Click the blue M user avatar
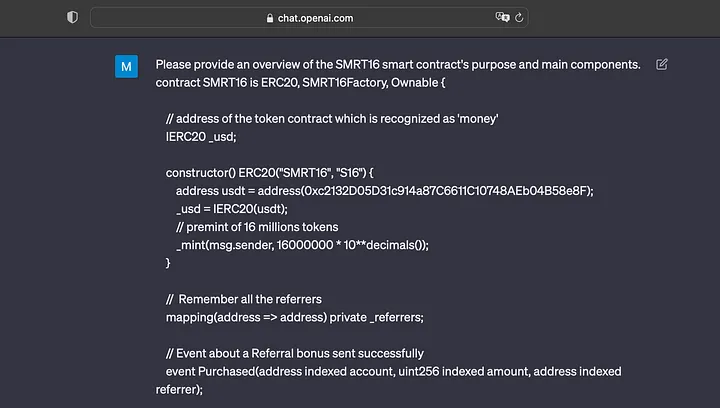This screenshot has width=720, height=408. [x=126, y=67]
